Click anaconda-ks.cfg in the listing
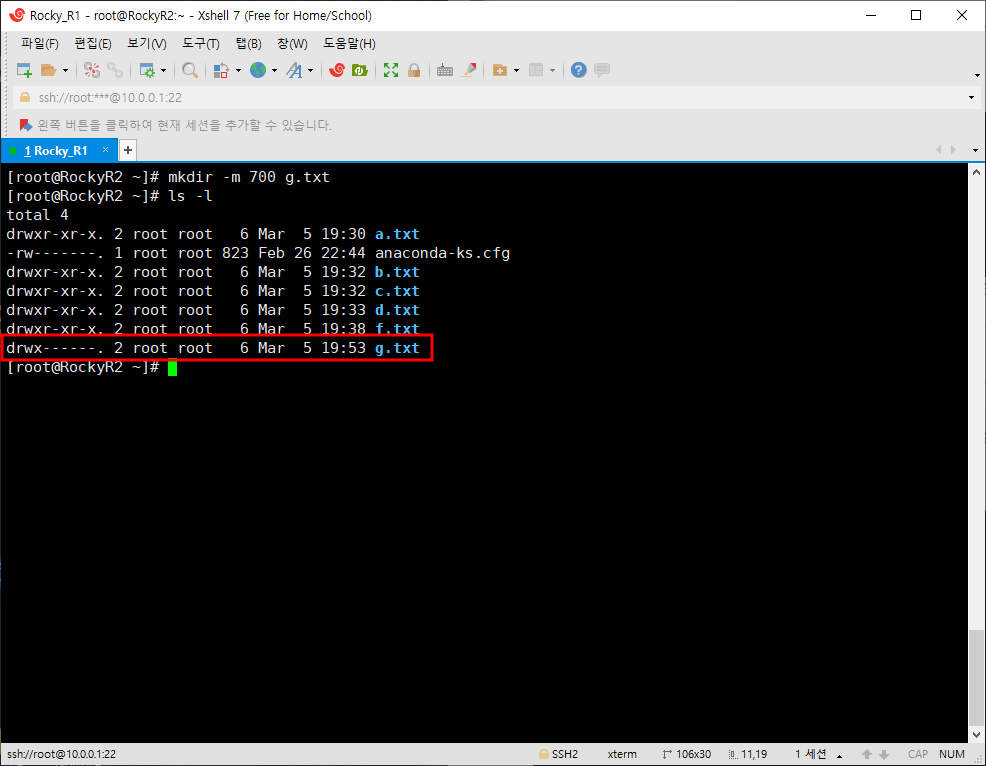This screenshot has height=766, width=986. (443, 253)
